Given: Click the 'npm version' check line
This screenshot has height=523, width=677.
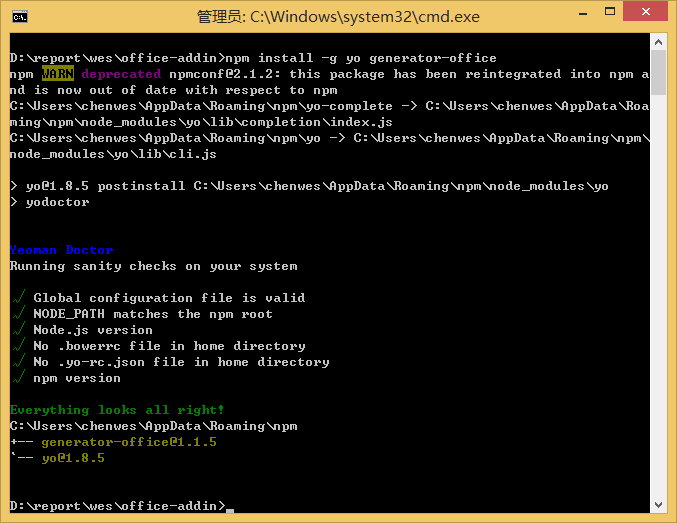Looking at the screenshot, I should point(77,378).
